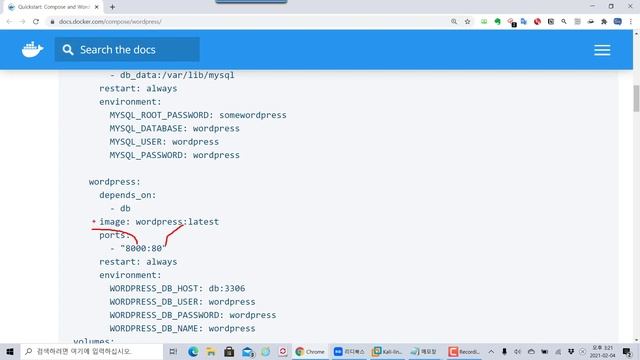Open a new browser tab
The height and width of the screenshot is (360, 640).
[x=112, y=7]
